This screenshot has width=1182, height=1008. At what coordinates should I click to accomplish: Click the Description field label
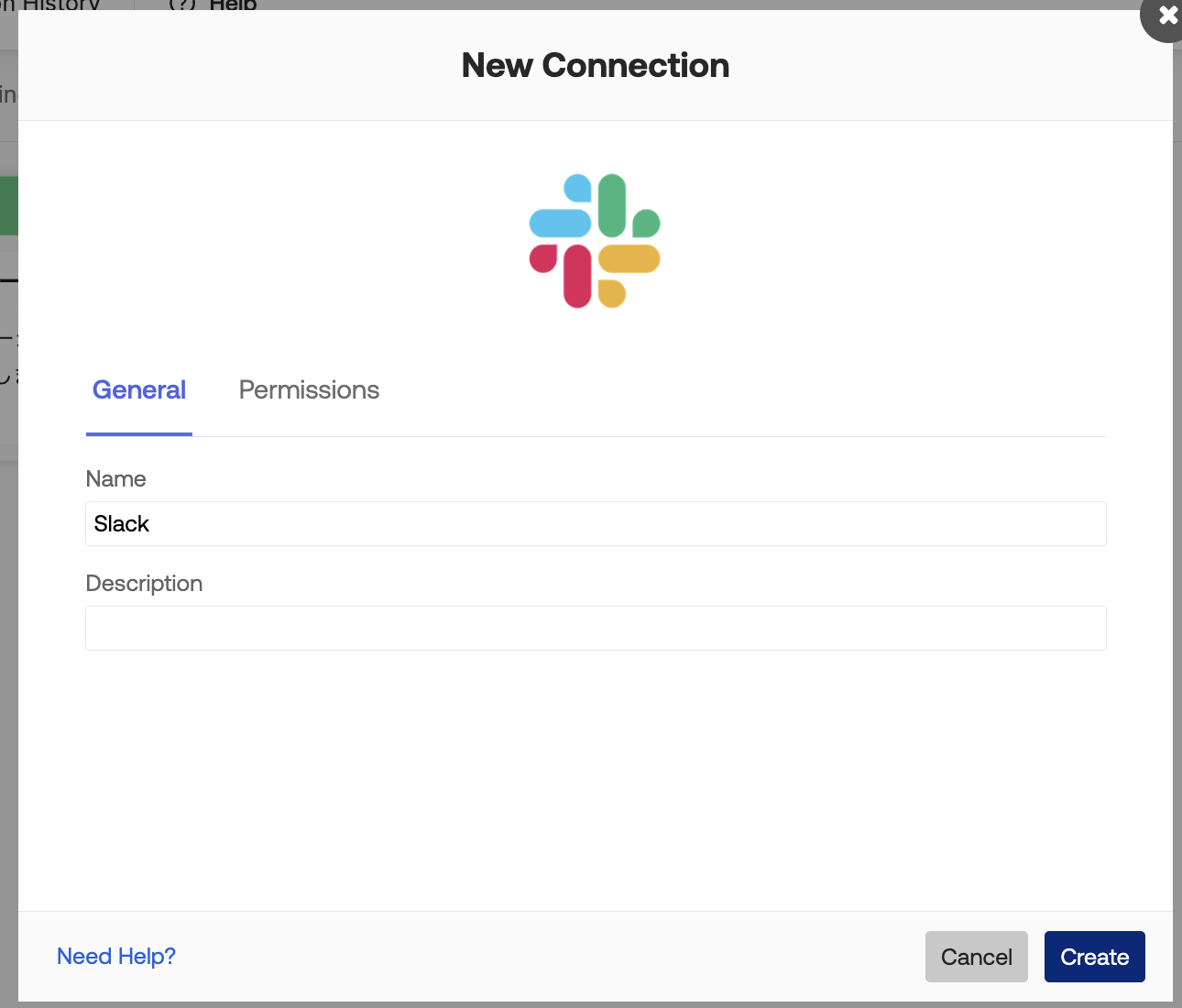click(144, 584)
